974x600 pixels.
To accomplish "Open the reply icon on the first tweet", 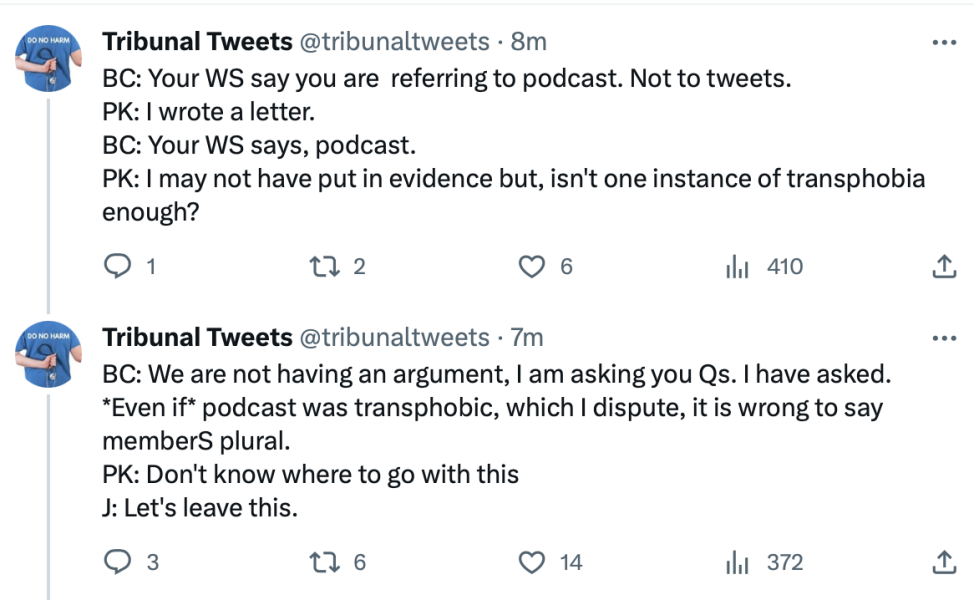I will [117, 266].
